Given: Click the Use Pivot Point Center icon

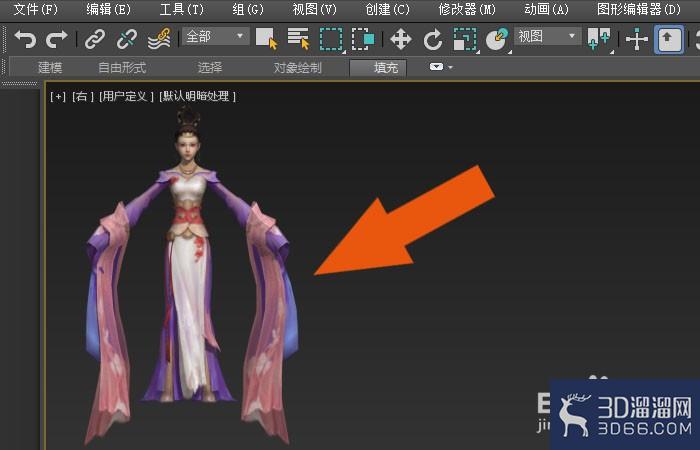Looking at the screenshot, I should 599,39.
